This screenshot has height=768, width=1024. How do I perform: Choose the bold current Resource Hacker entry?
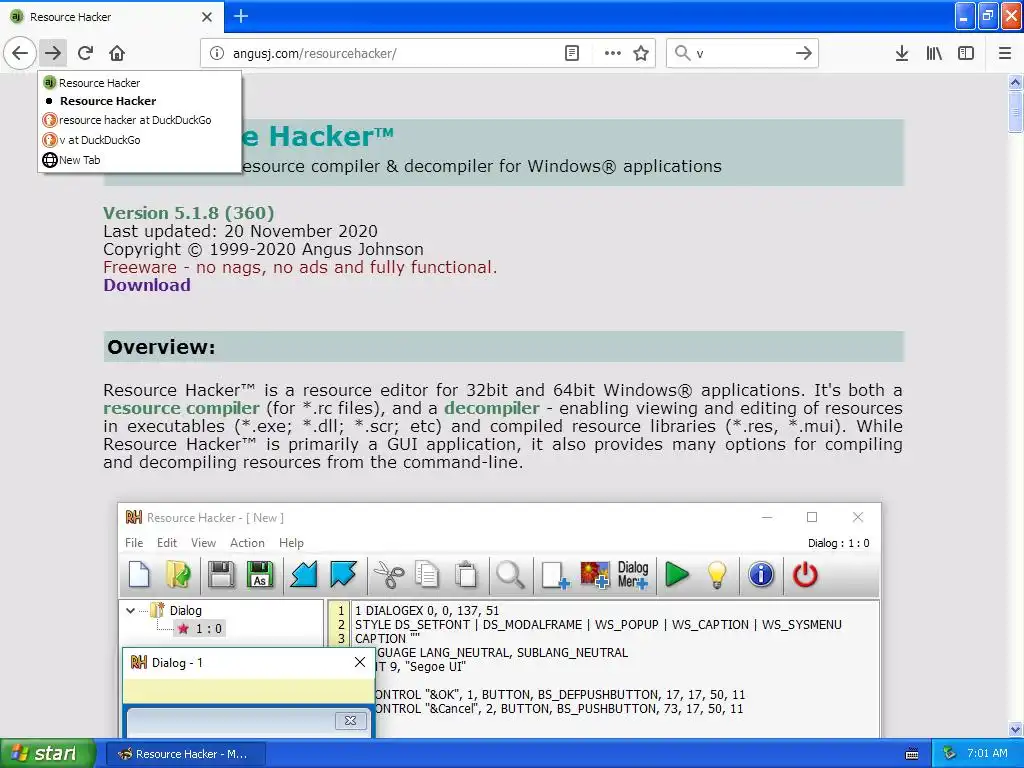140,101
